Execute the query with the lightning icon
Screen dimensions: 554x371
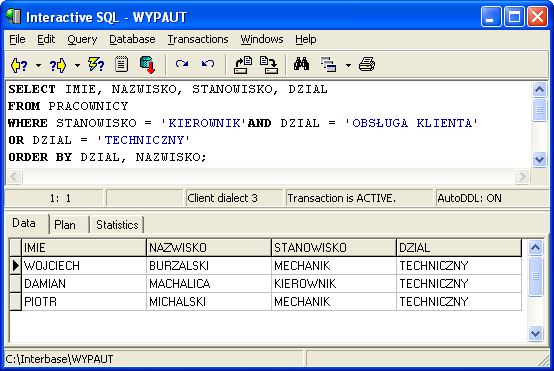click(x=96, y=65)
